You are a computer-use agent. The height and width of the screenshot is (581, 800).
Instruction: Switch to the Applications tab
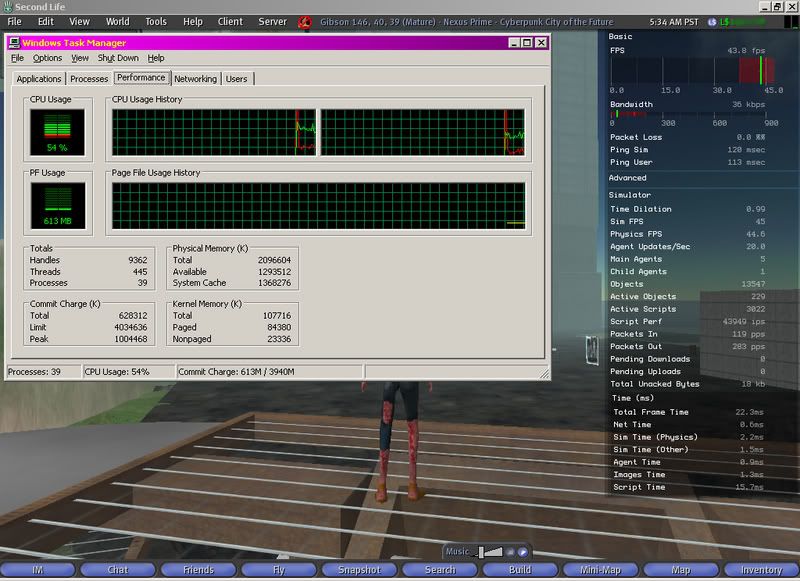tap(39, 79)
